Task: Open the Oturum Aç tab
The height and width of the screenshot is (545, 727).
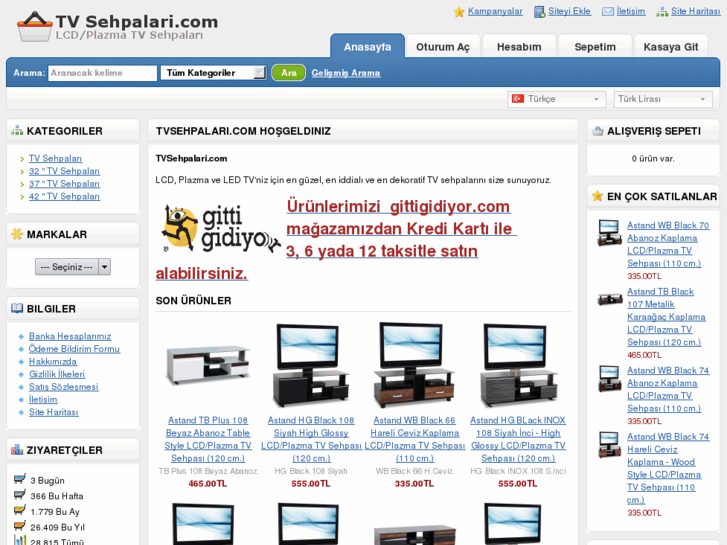Action: (443, 46)
